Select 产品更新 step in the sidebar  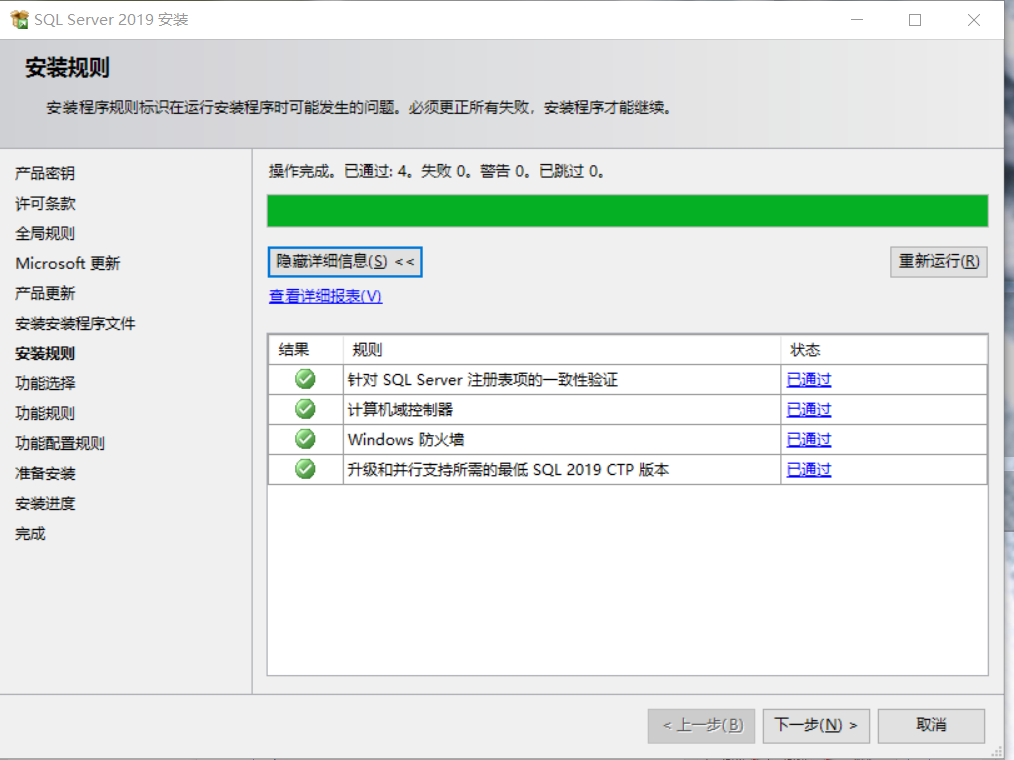(45, 294)
